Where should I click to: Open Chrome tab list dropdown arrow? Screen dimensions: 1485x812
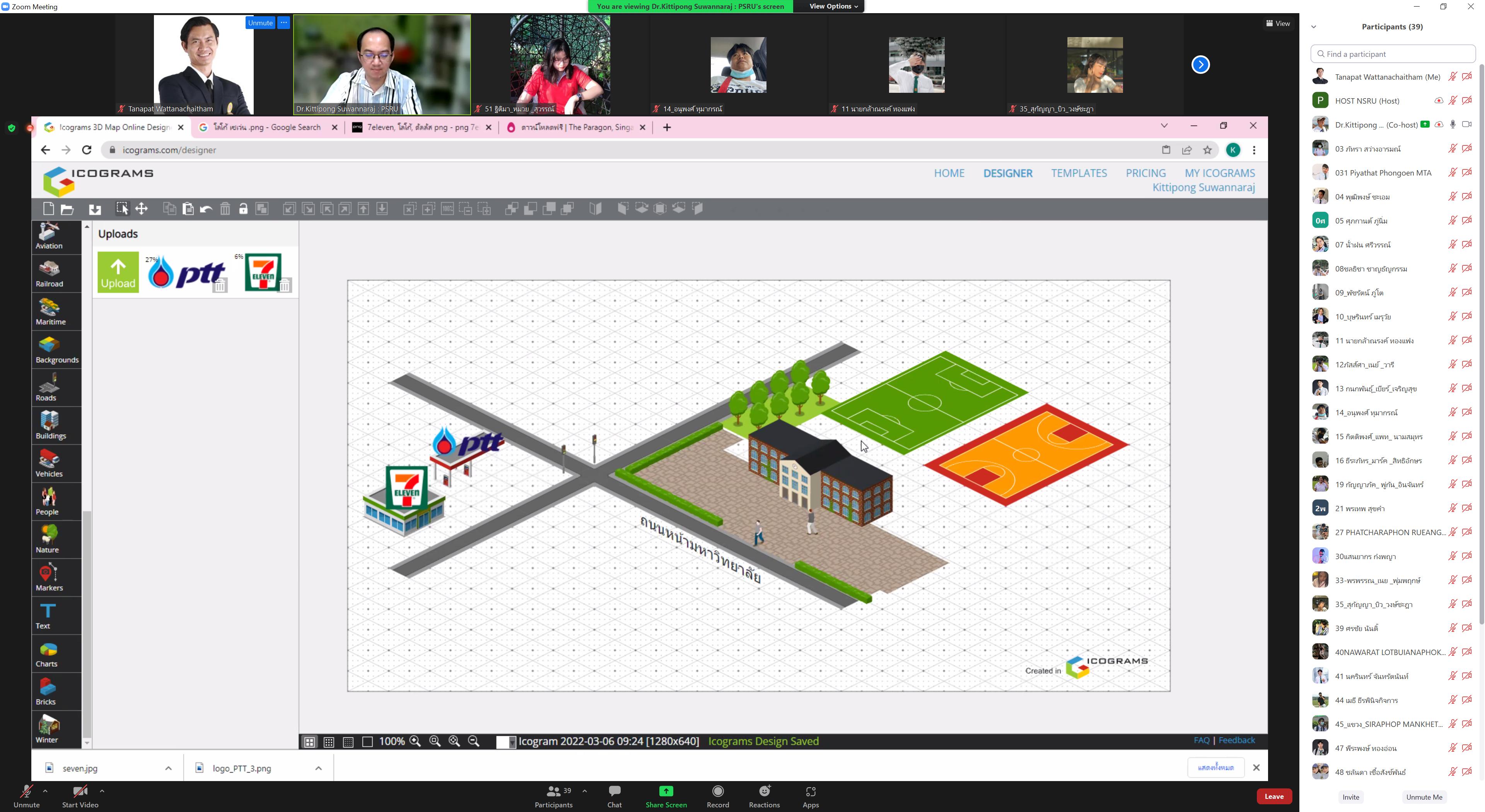(1164, 126)
